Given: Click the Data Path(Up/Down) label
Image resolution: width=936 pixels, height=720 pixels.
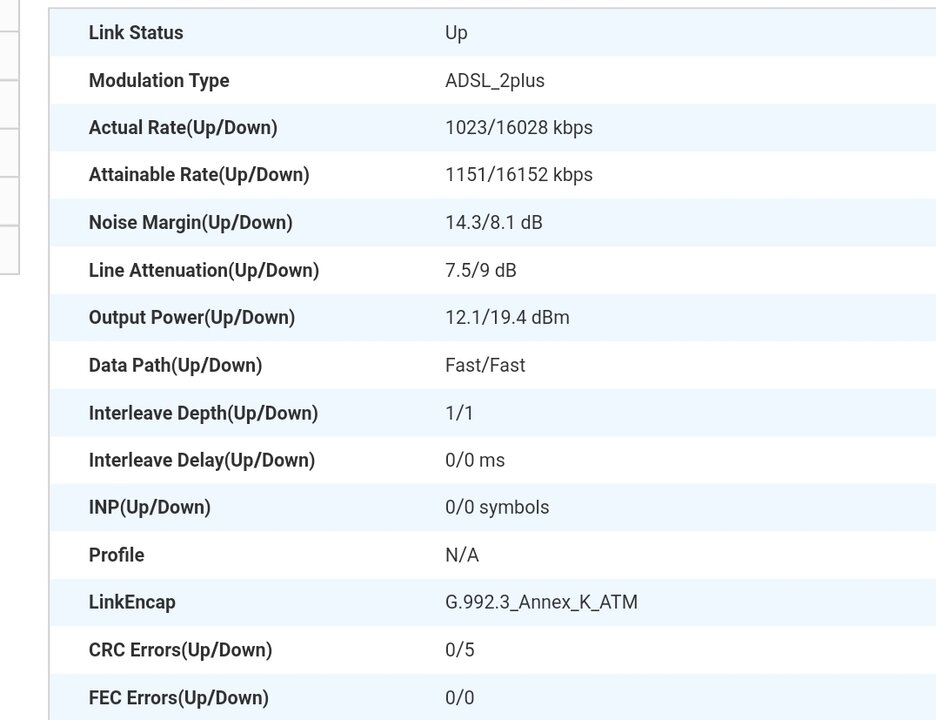Looking at the screenshot, I should [175, 365].
